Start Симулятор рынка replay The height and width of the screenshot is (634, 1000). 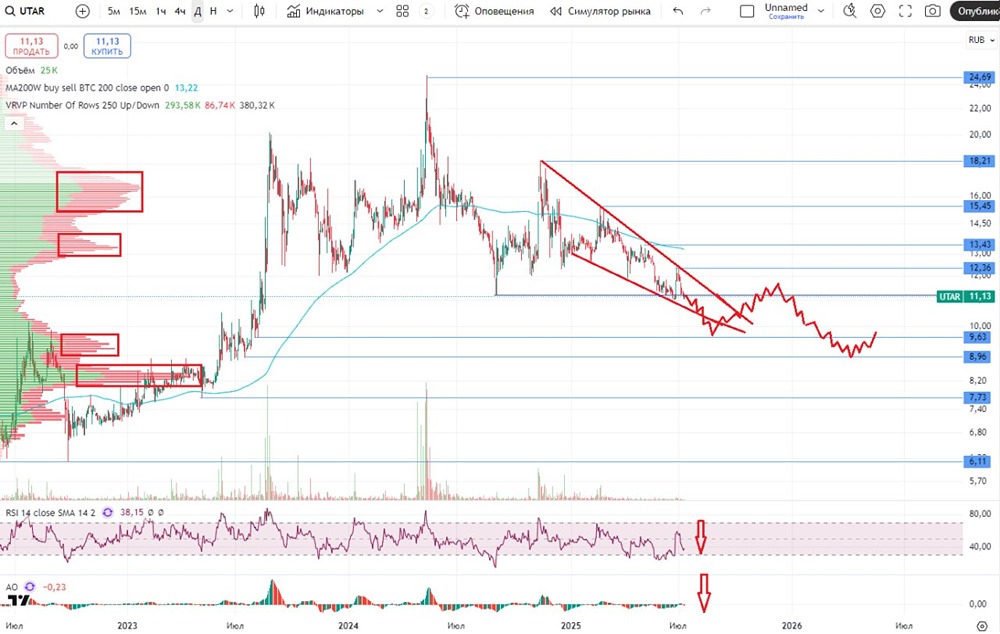tap(600, 11)
